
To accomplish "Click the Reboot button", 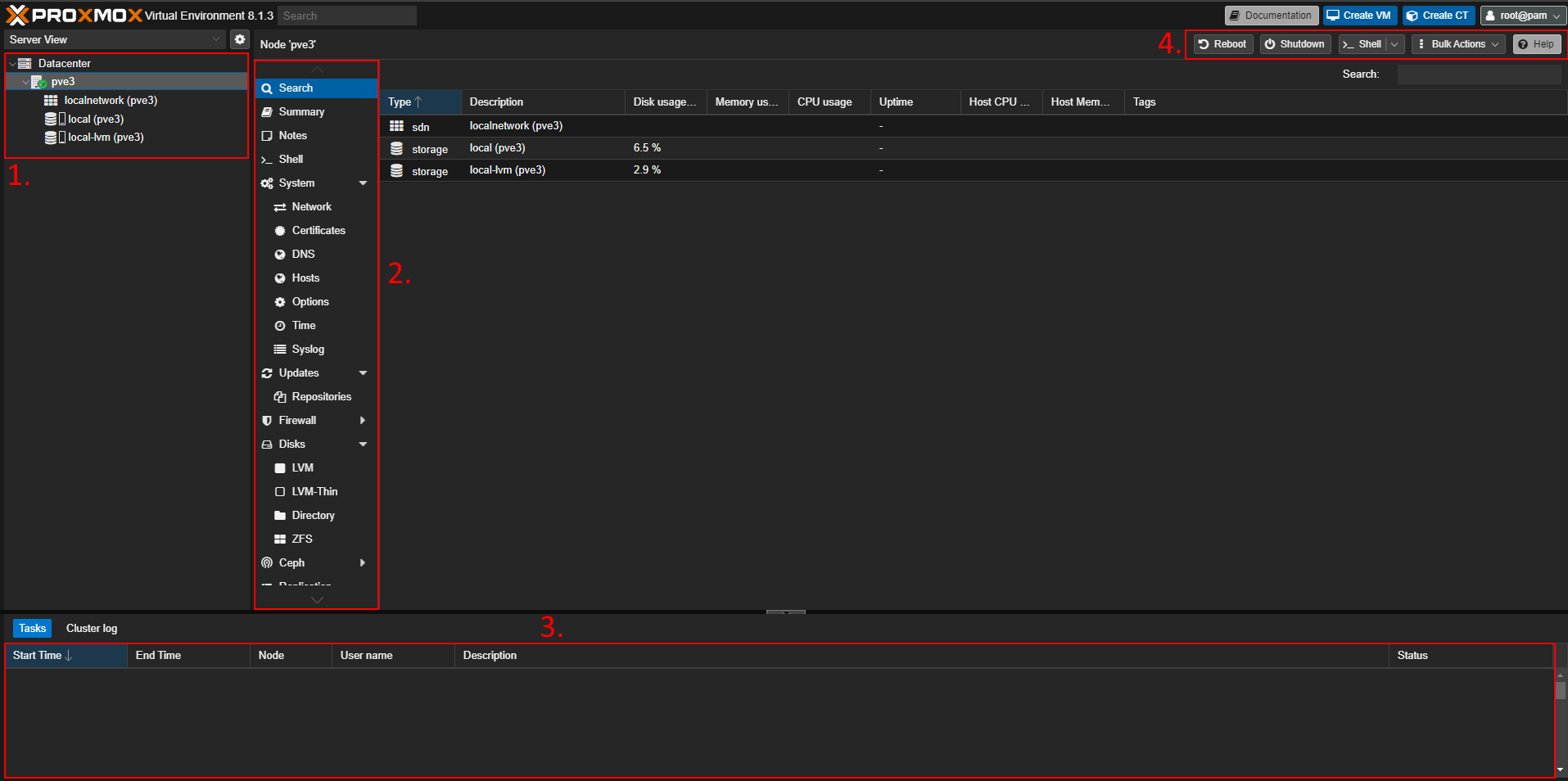I will click(1222, 44).
